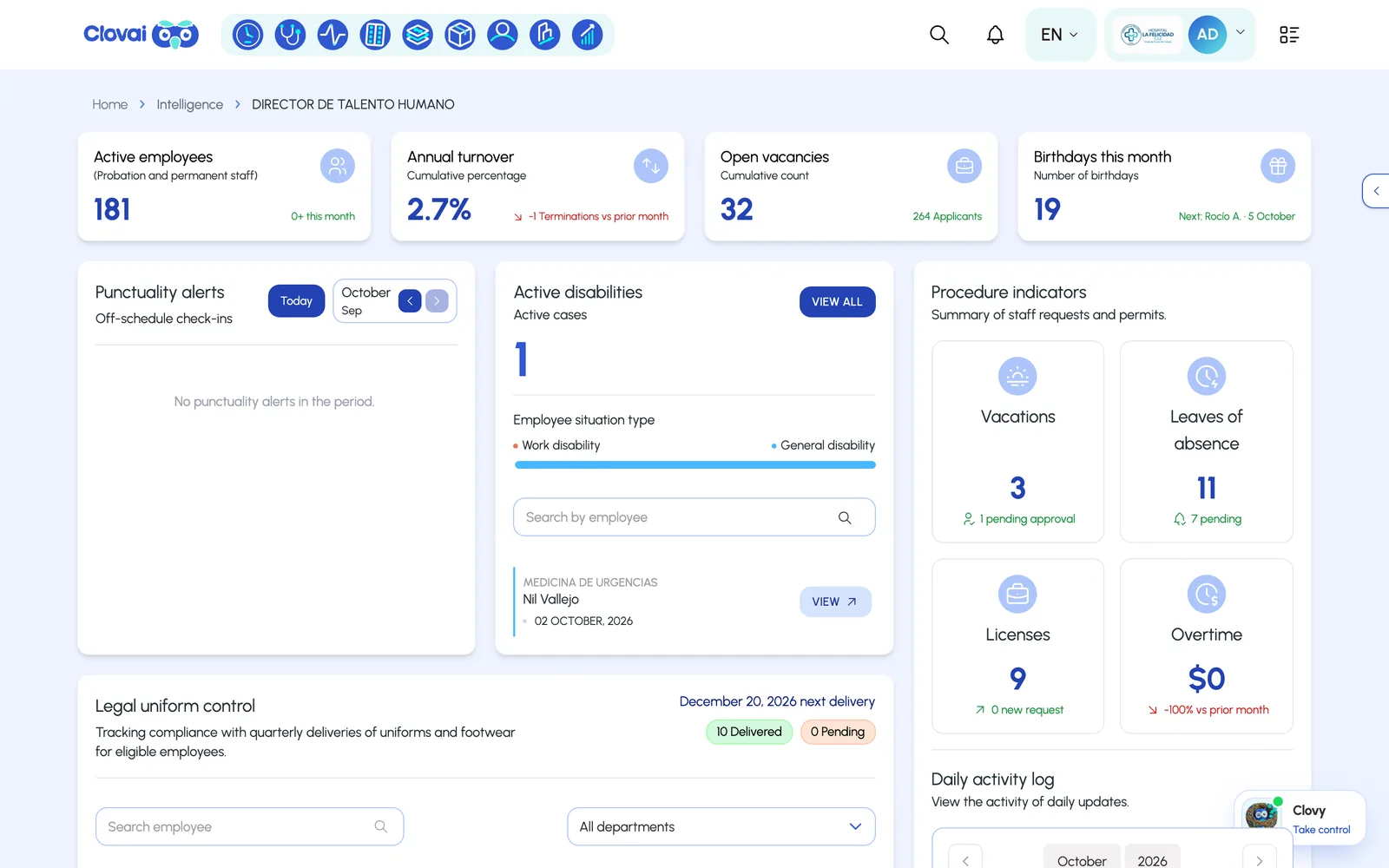Click the disability type progress bar
Image resolution: width=1389 pixels, height=868 pixels.
pyautogui.click(x=694, y=465)
